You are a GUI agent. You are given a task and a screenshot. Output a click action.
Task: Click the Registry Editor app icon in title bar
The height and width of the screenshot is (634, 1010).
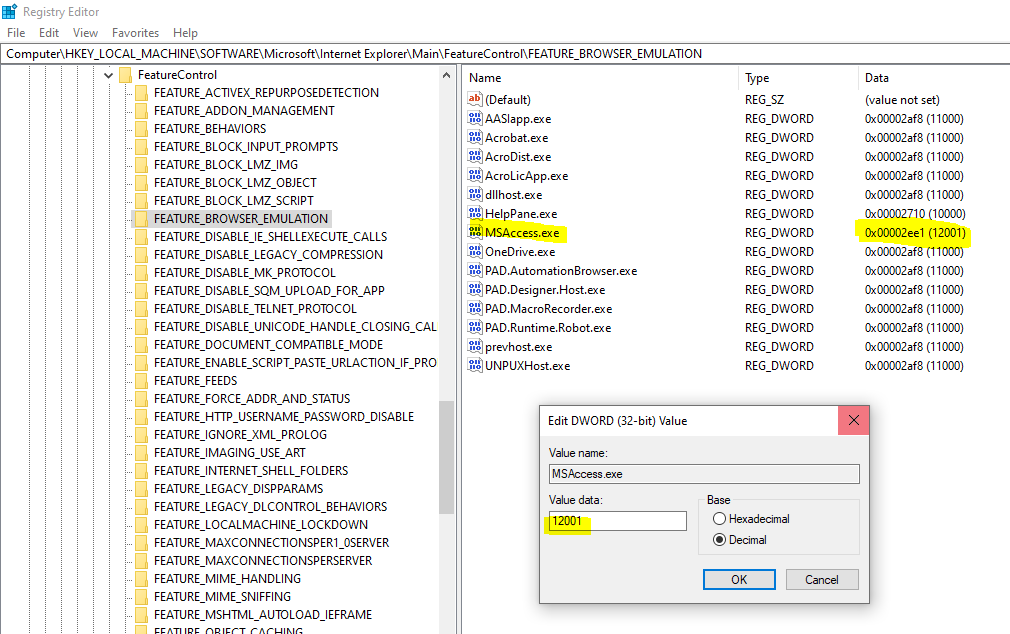tap(9, 12)
